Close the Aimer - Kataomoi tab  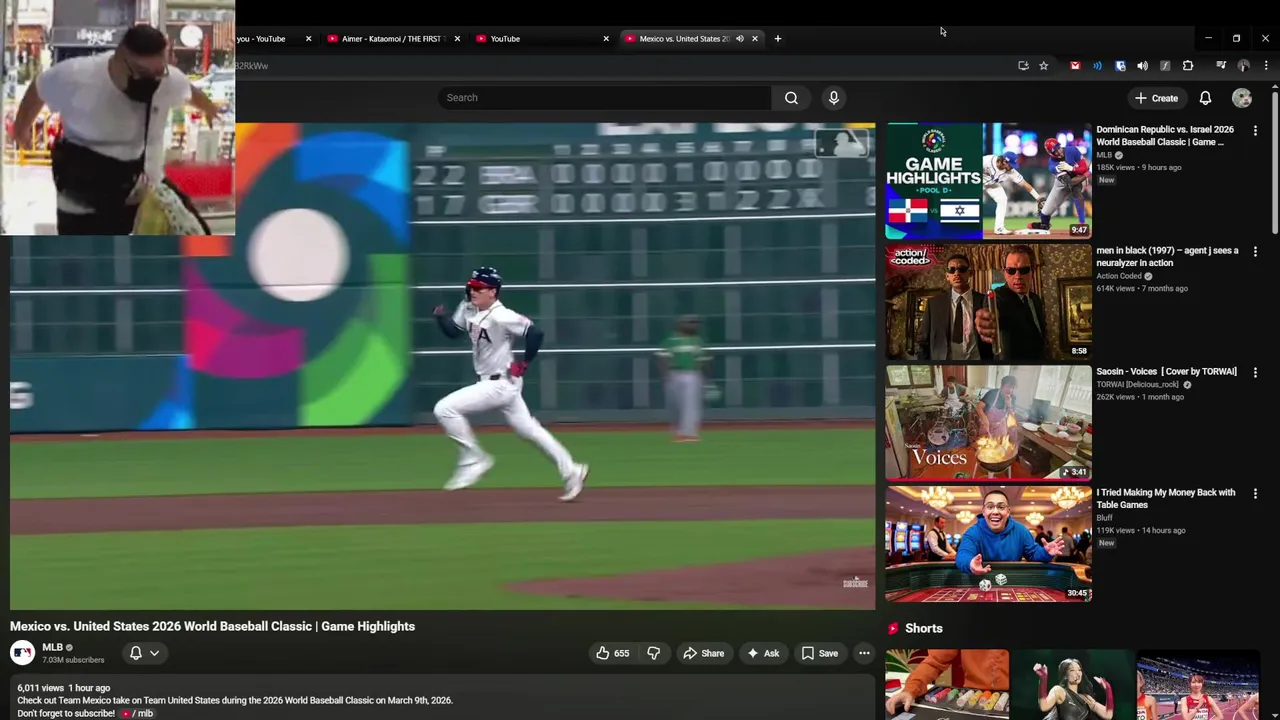[457, 39]
